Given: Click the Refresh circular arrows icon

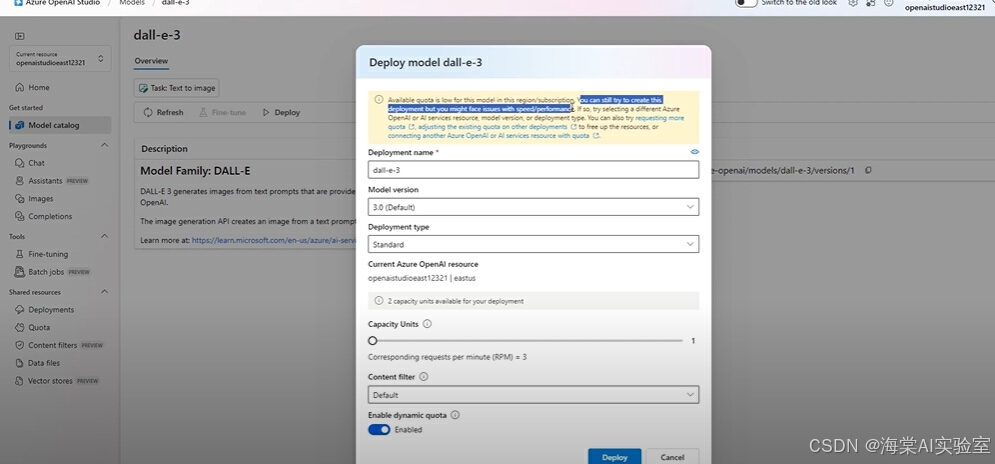Looking at the screenshot, I should click(x=148, y=112).
